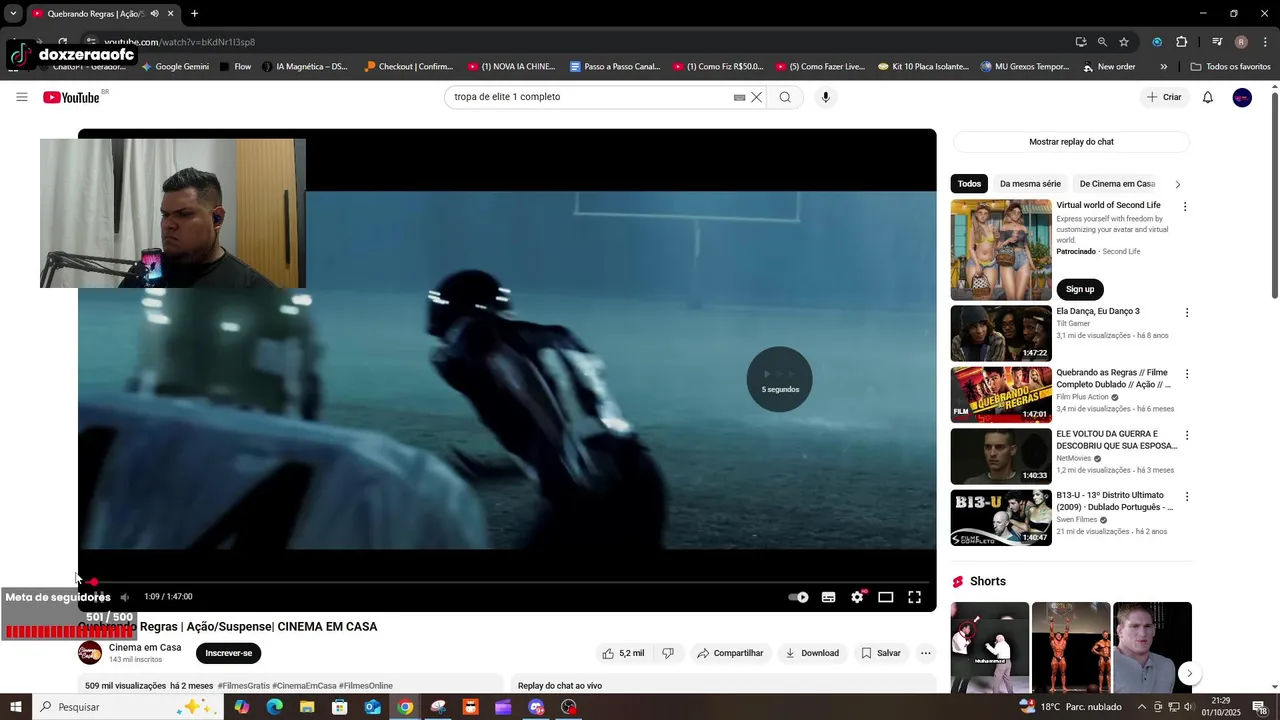Open more actions beside Salvar
The height and width of the screenshot is (720, 1280).
pos(926,653)
